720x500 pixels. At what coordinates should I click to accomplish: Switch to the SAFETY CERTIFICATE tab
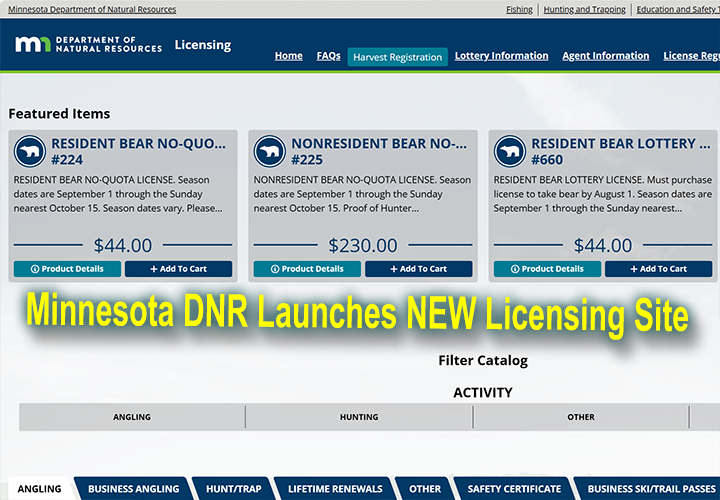point(514,489)
